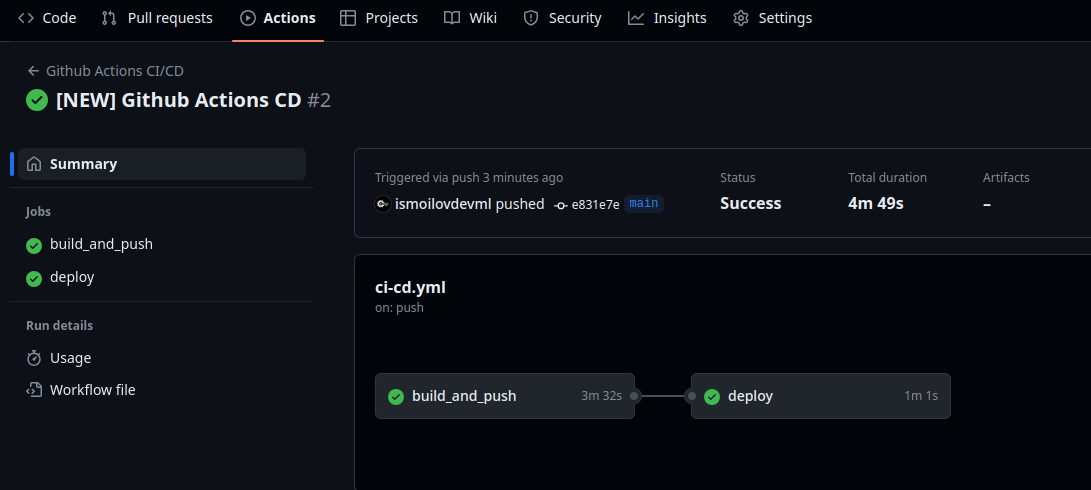Click the on: push trigger text
This screenshot has height=490, width=1091.
[x=399, y=307]
